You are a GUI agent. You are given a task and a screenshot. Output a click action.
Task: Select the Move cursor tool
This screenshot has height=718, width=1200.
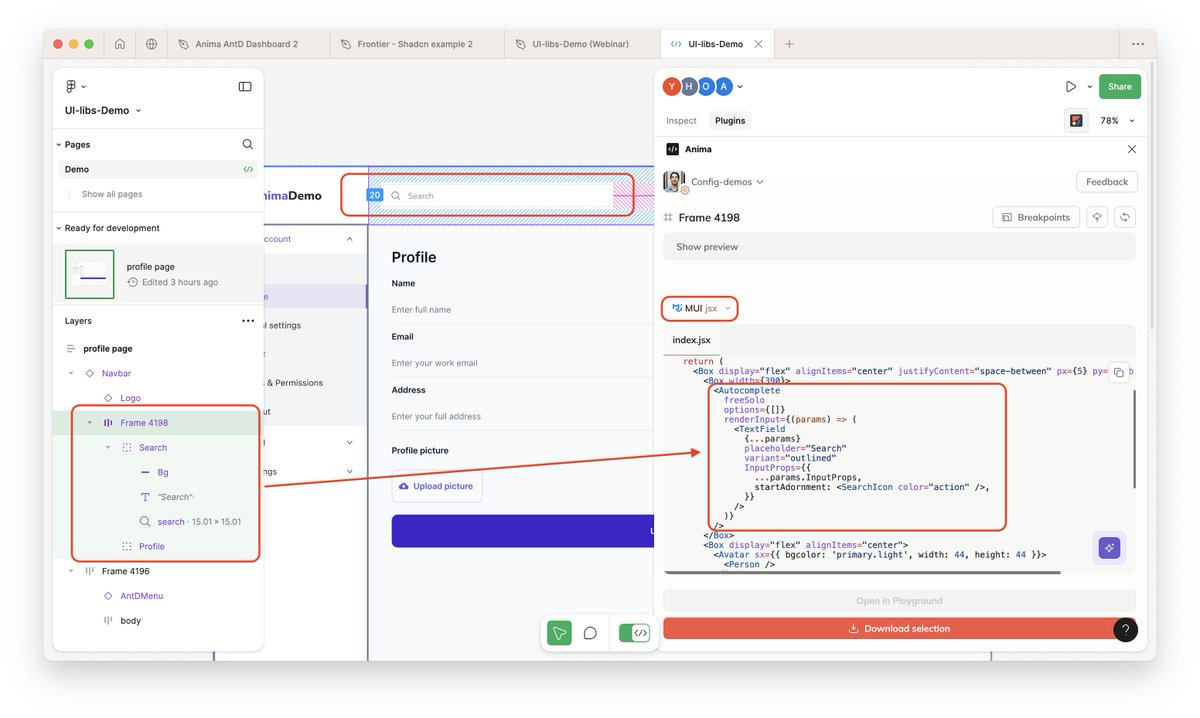point(559,632)
